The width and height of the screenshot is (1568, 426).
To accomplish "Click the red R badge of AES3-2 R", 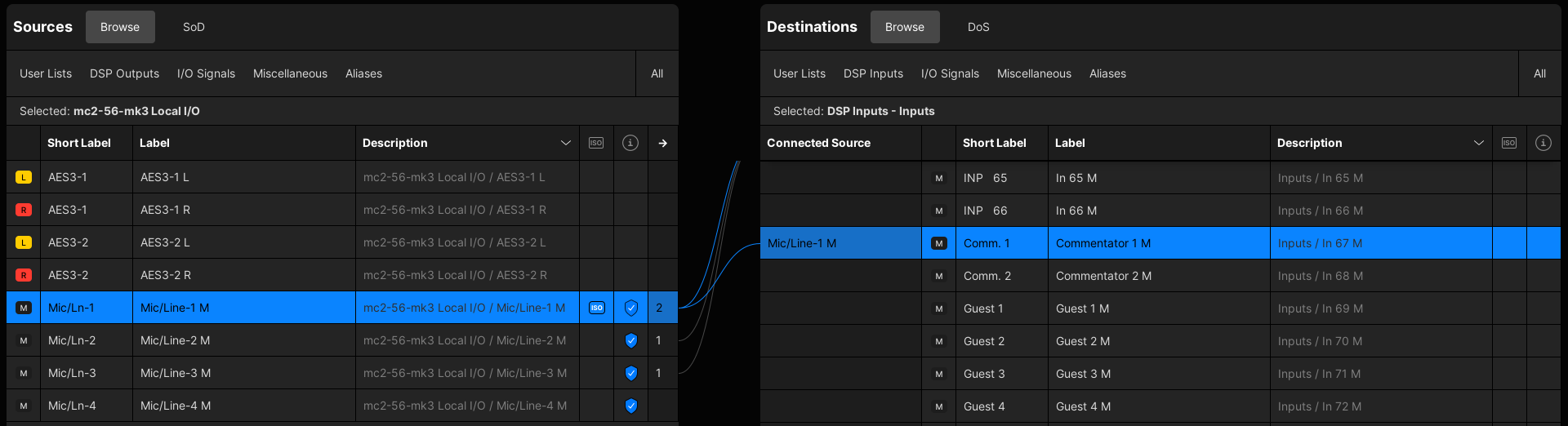I will click(24, 275).
